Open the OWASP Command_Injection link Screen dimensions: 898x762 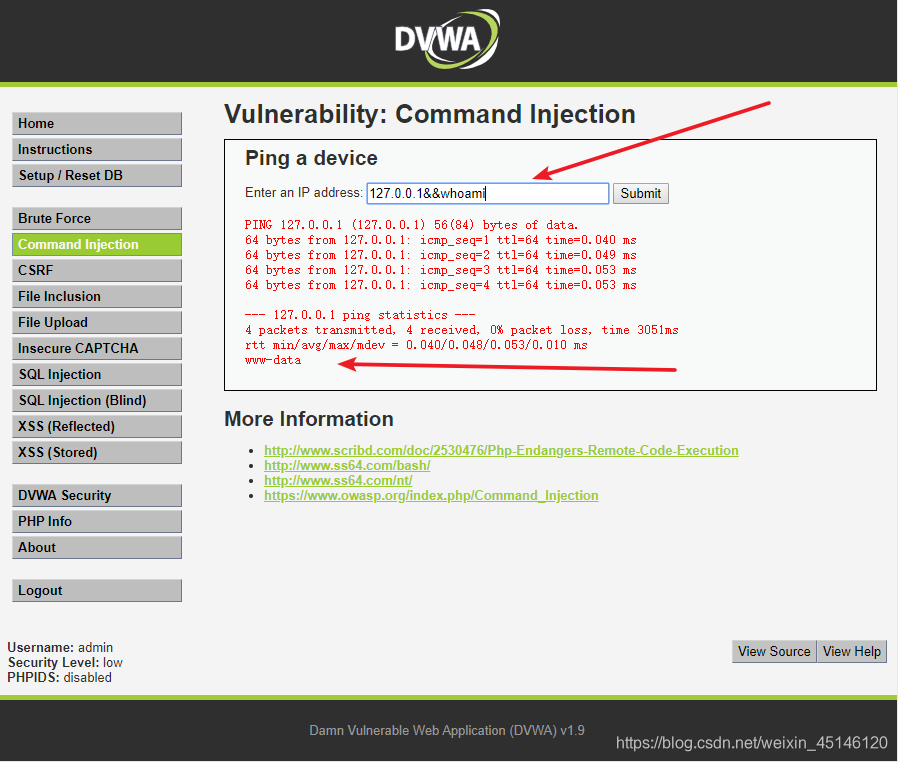431,495
